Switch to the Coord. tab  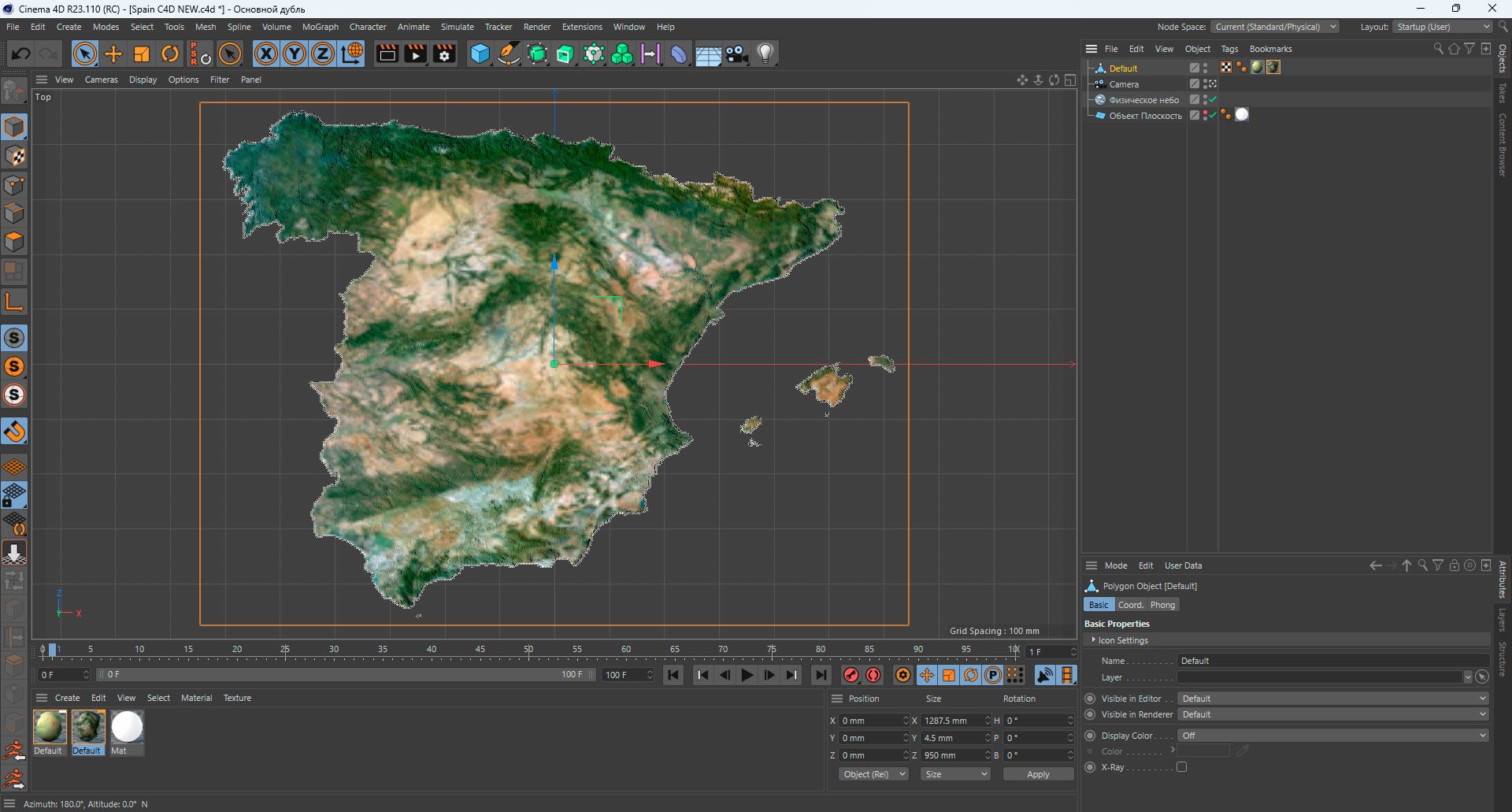coord(1130,605)
